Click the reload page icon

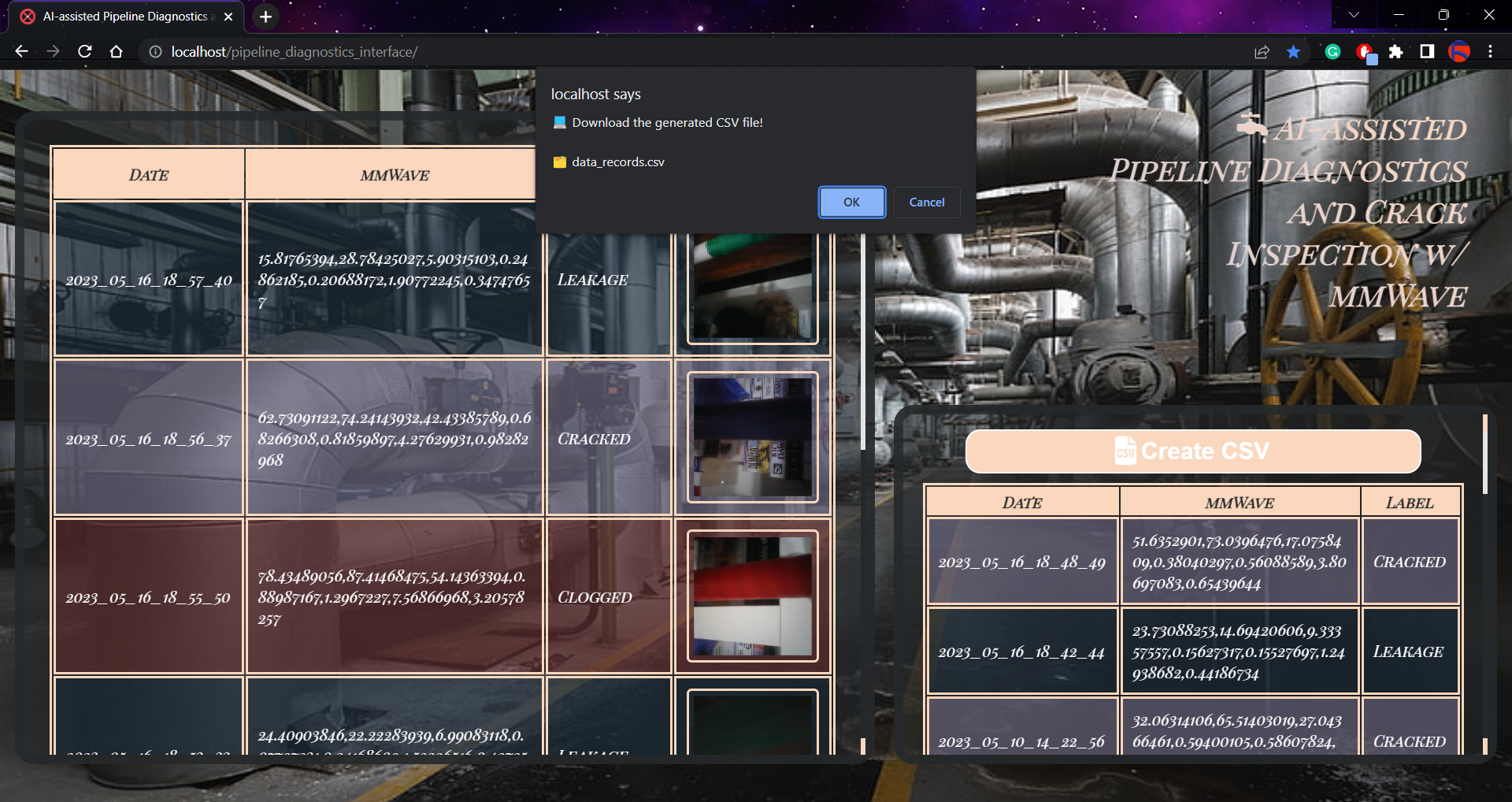click(84, 51)
